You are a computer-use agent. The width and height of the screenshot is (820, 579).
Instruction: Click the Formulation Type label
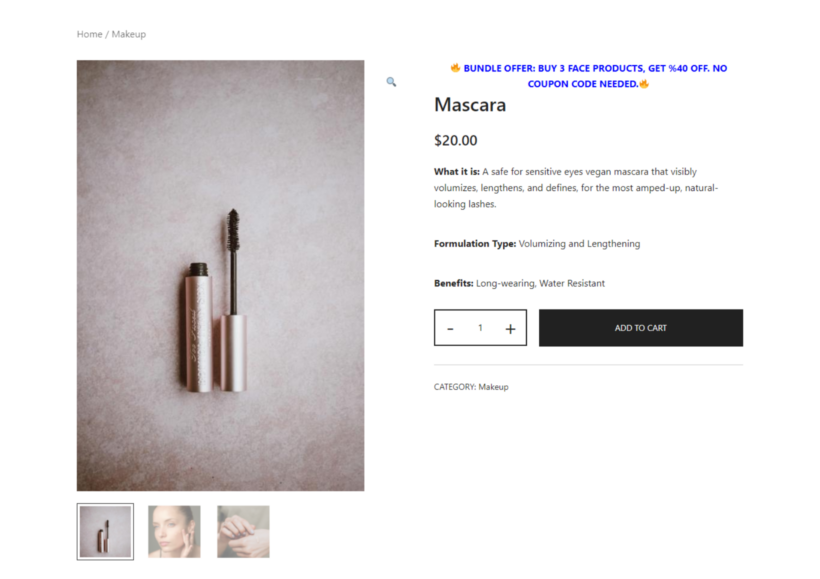(474, 243)
